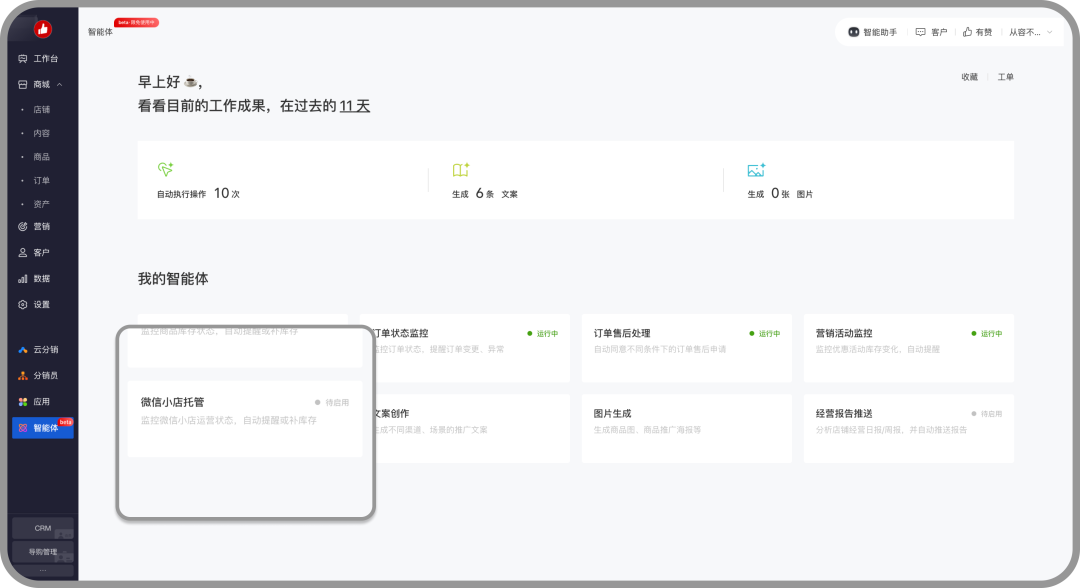Viewport: 1080px width, 588px height.
Task: Open 智能助手 via the robot icon
Action: click(853, 32)
